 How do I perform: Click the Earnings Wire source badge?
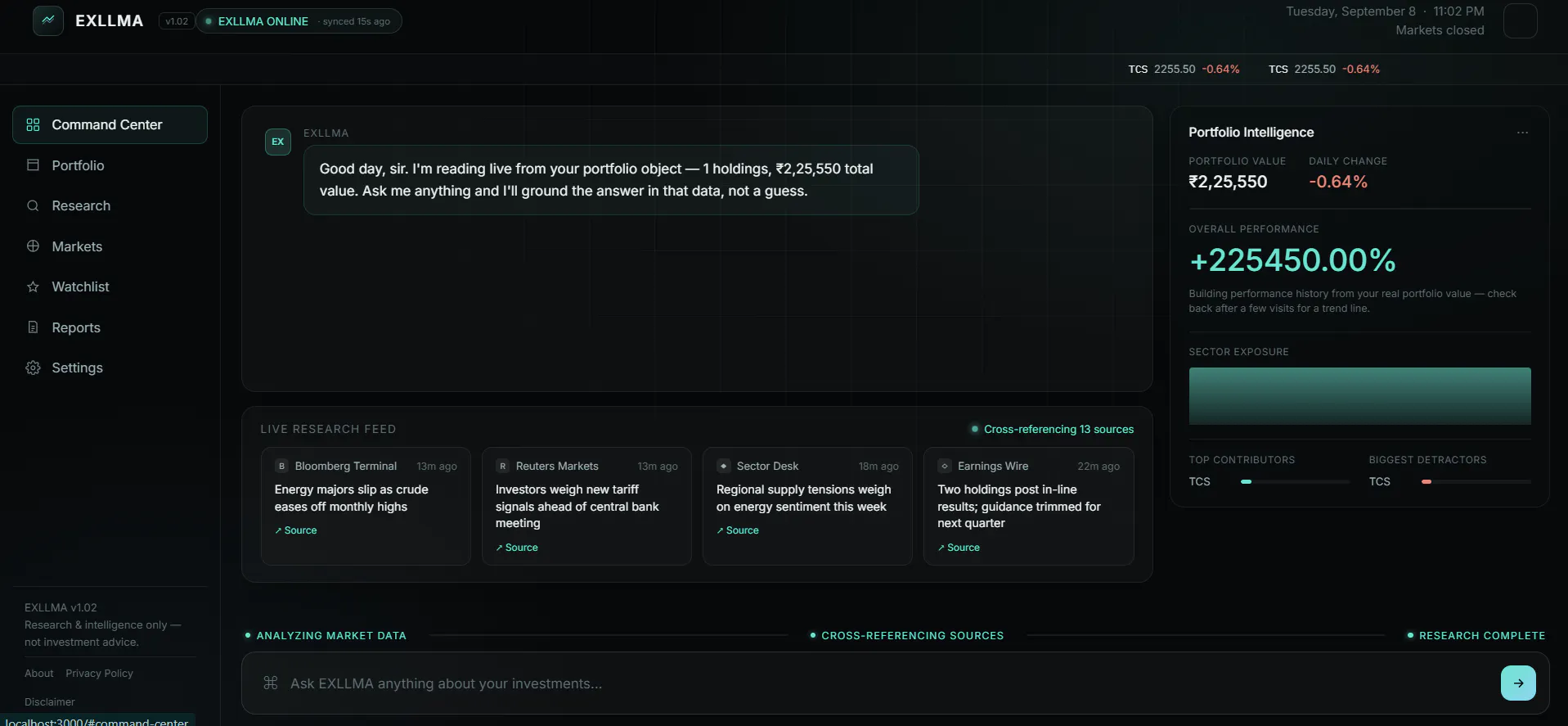[945, 466]
